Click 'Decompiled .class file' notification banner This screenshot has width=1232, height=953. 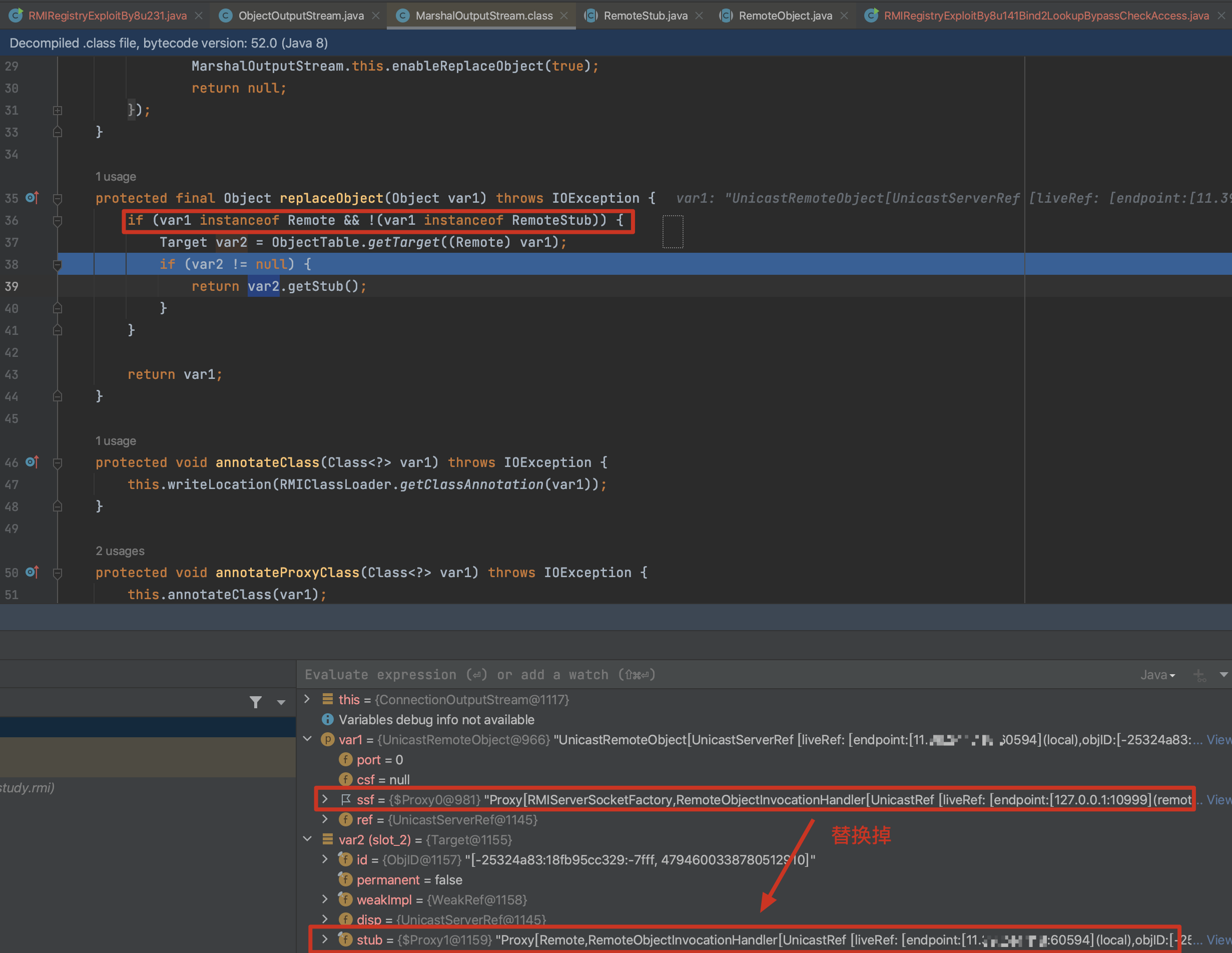[616, 43]
